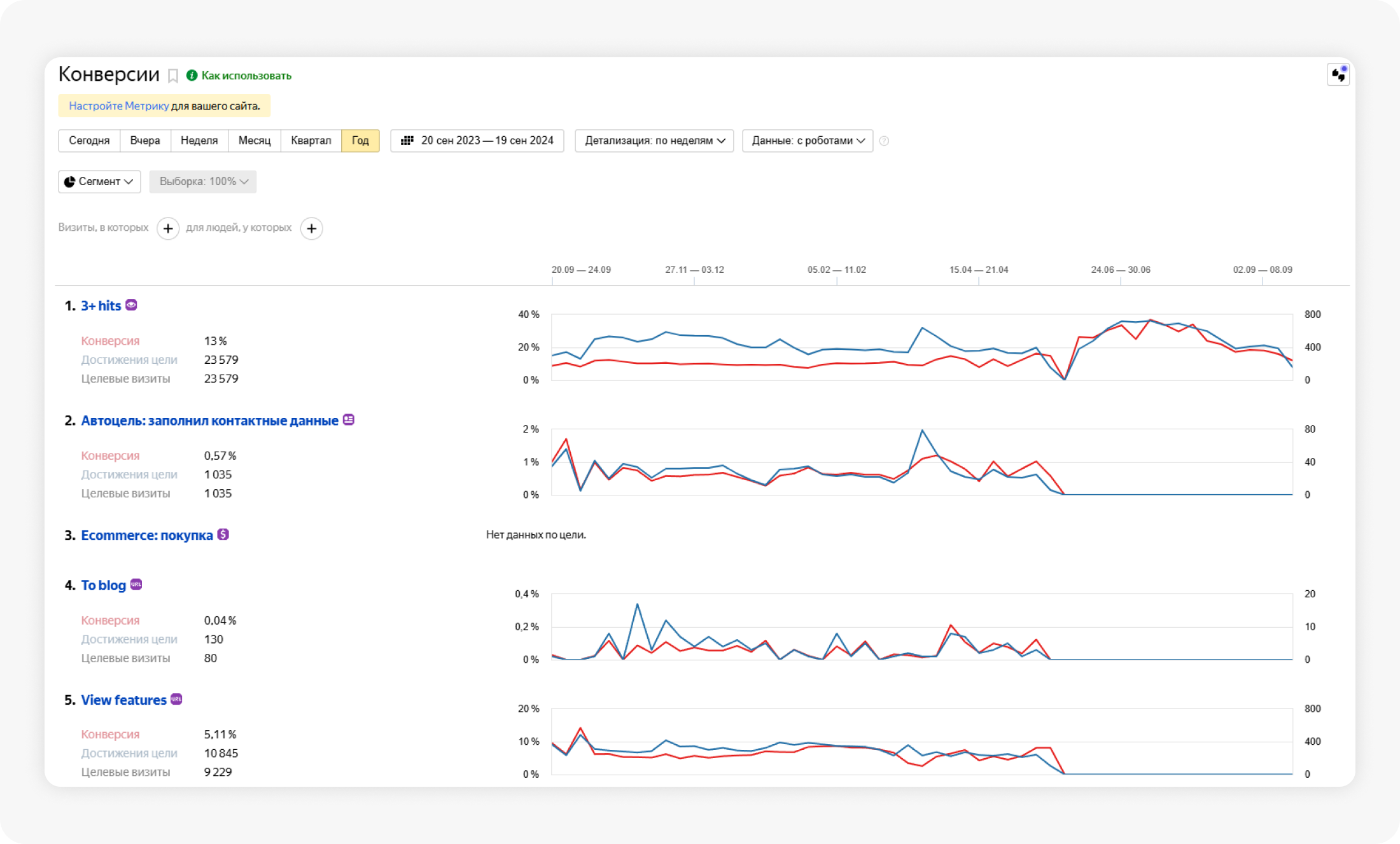This screenshot has width=1400, height=844.
Task: Click the green info icon by Как использовать
Action: pos(192,76)
